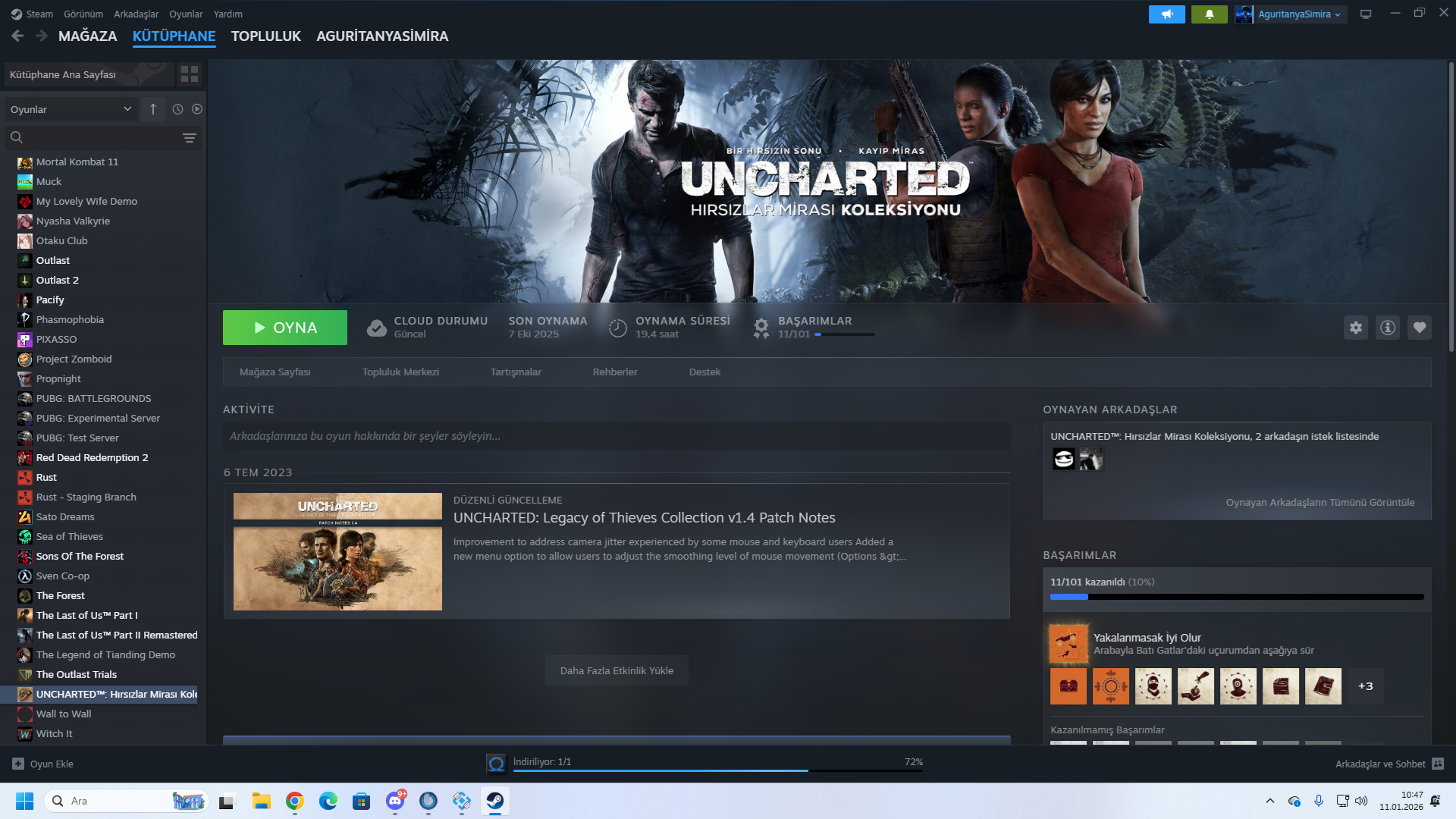Open Chrome from the taskbar
Image resolution: width=1456 pixels, height=819 pixels.
[295, 801]
